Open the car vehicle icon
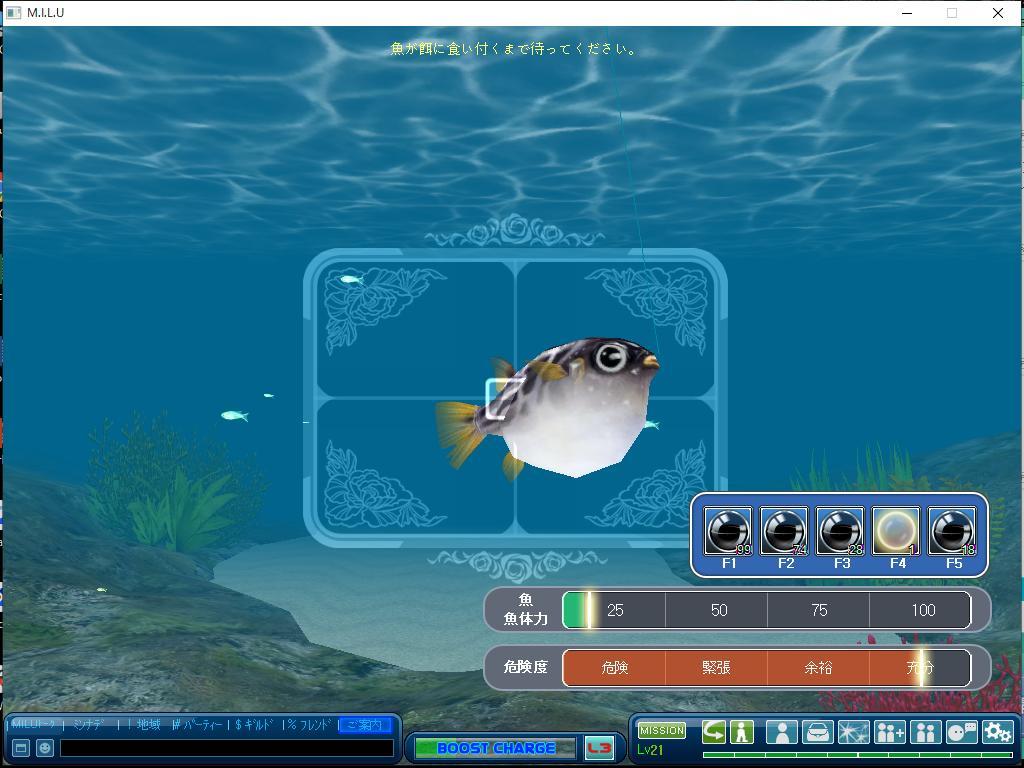The image size is (1024, 768). coord(817,732)
